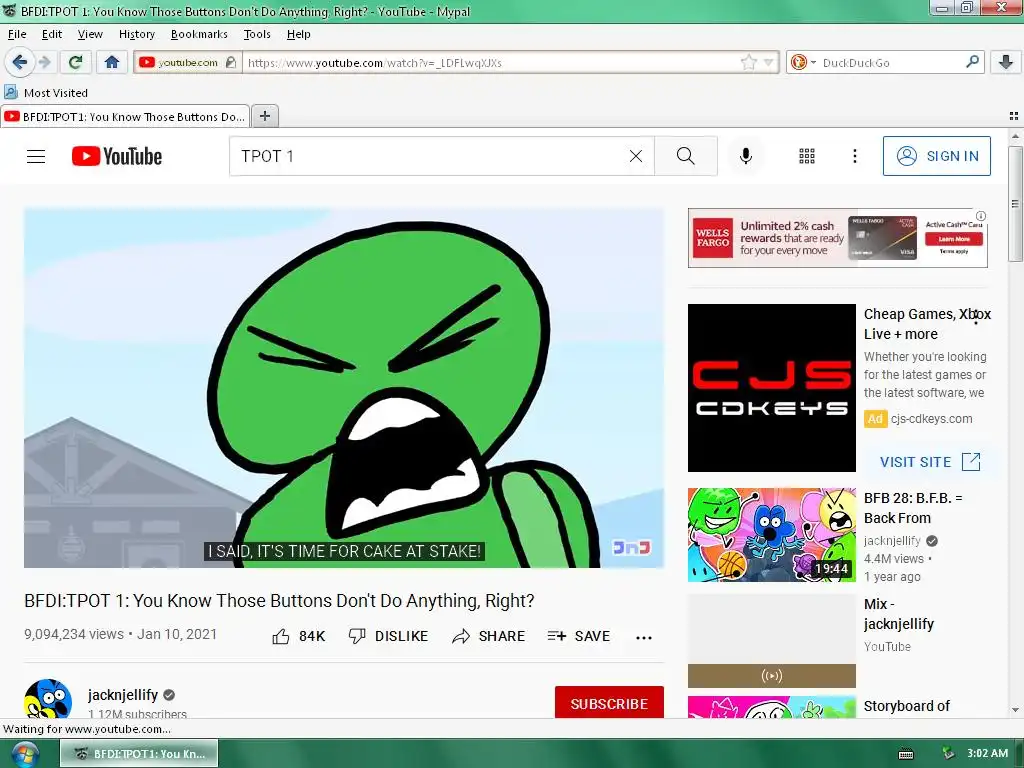The width and height of the screenshot is (1024, 768).
Task: Click the taskbar clock 3:02 AM
Action: [x=987, y=753]
